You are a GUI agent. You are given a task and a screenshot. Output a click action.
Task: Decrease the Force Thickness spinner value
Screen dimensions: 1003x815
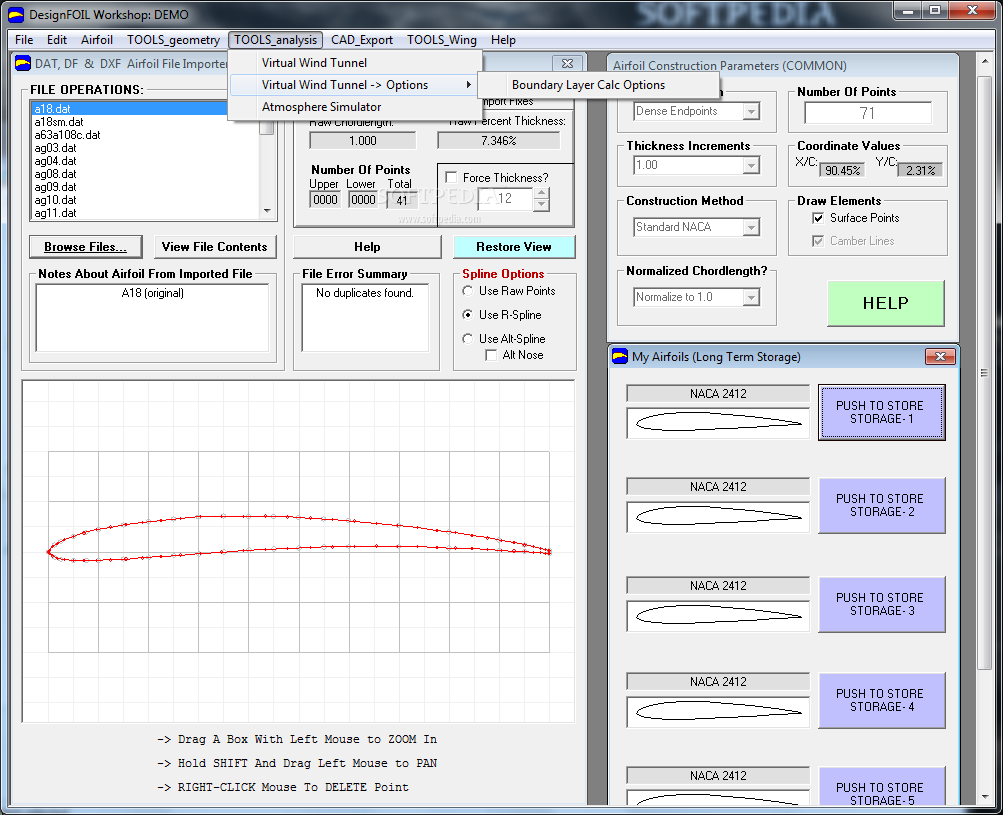[541, 205]
